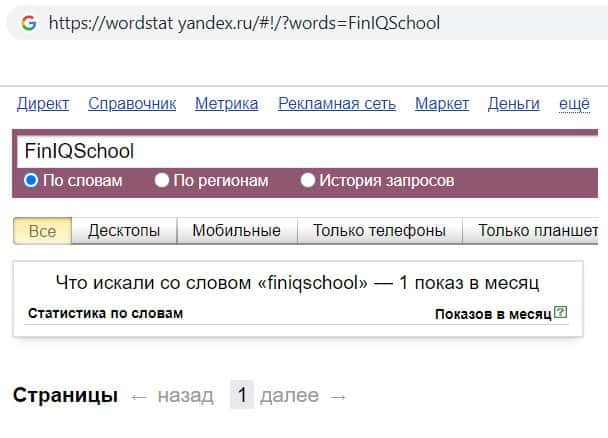Select the История запросов radio button
Image resolution: width=608 pixels, height=438 pixels.
(x=307, y=180)
